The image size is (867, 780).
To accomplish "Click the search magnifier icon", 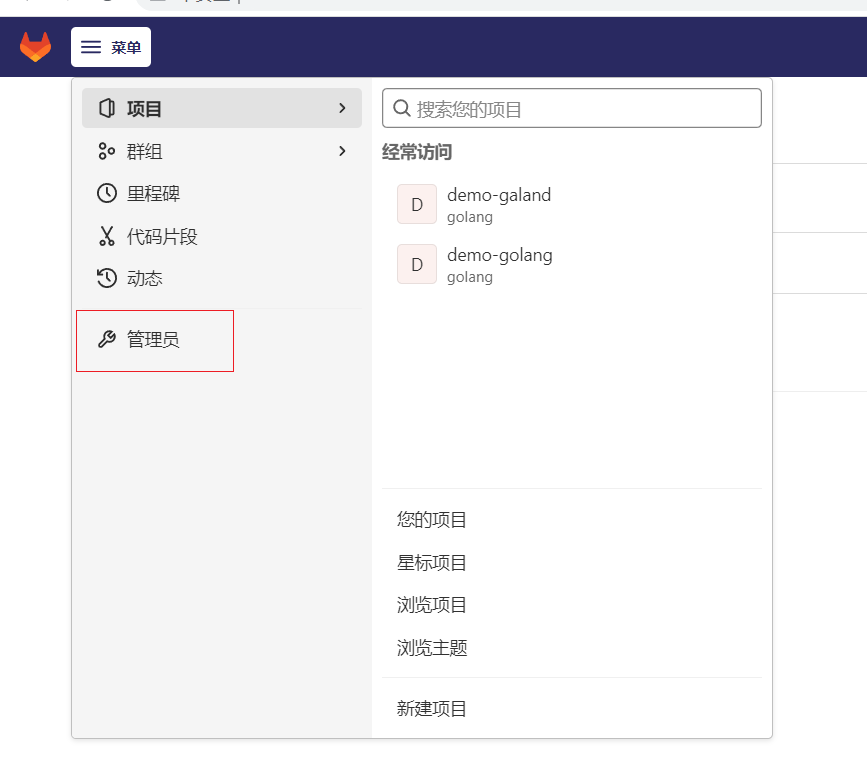I will [401, 108].
